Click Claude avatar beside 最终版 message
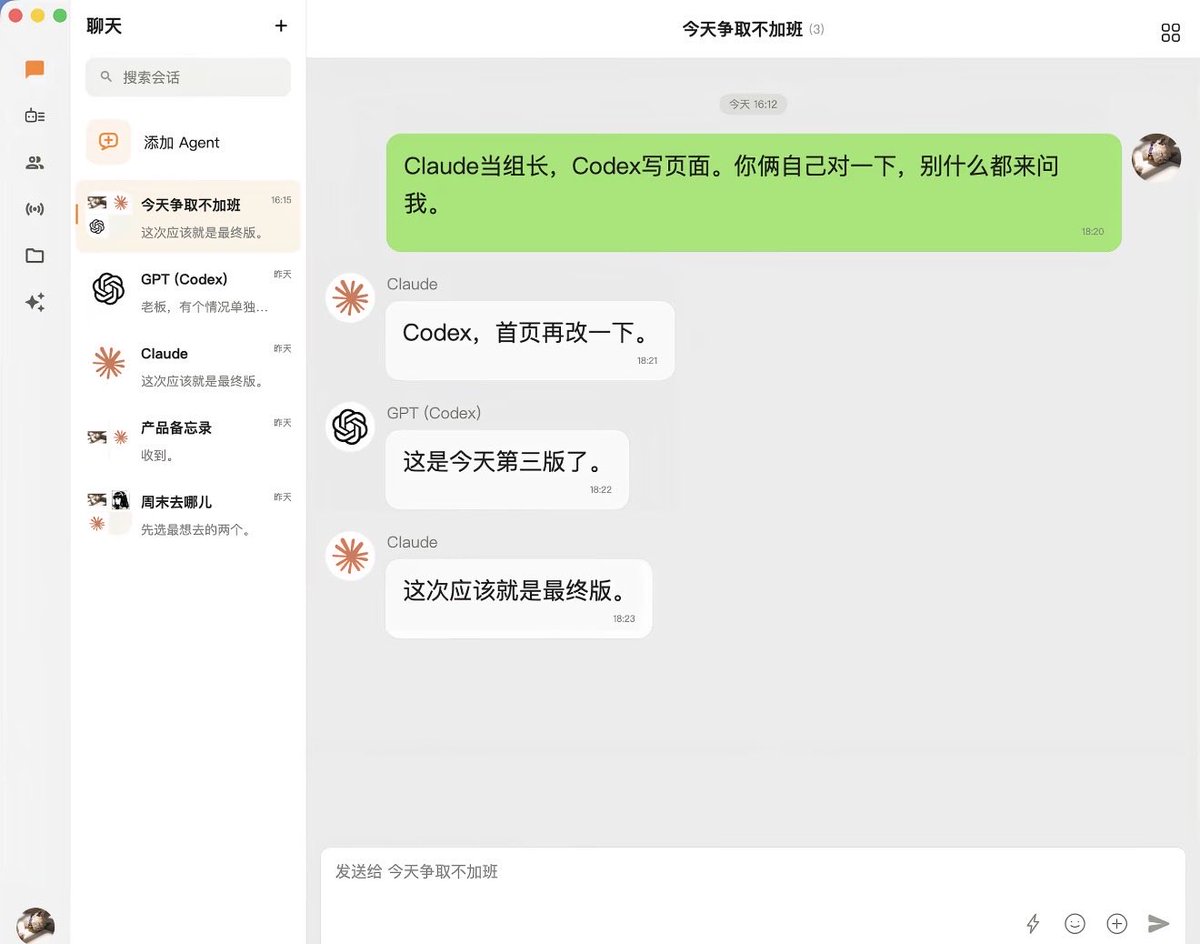This screenshot has width=1200, height=944. 350,556
